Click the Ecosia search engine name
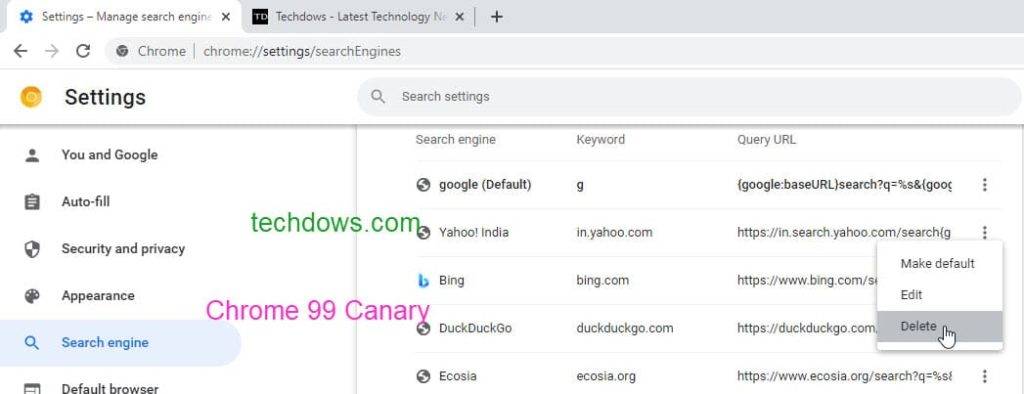Screen dimensions: 1024x394 tap(458, 376)
